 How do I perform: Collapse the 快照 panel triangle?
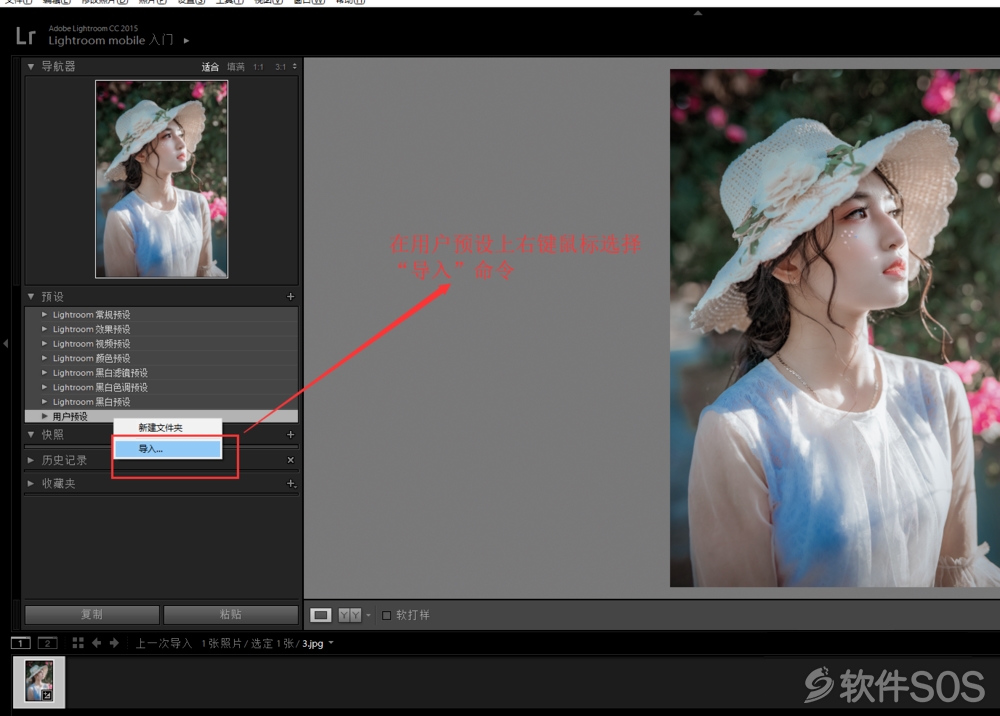click(x=31, y=434)
